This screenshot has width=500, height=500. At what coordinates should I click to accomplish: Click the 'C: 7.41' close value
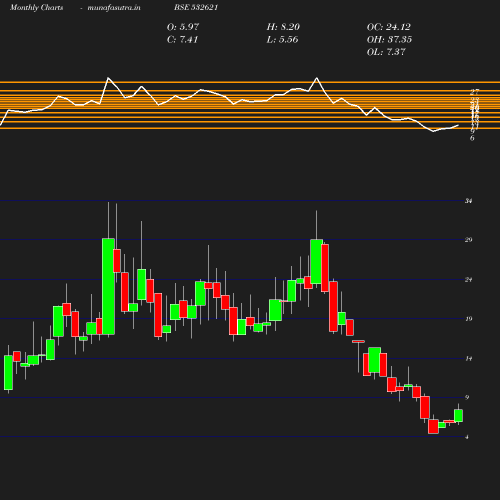coord(182,39)
